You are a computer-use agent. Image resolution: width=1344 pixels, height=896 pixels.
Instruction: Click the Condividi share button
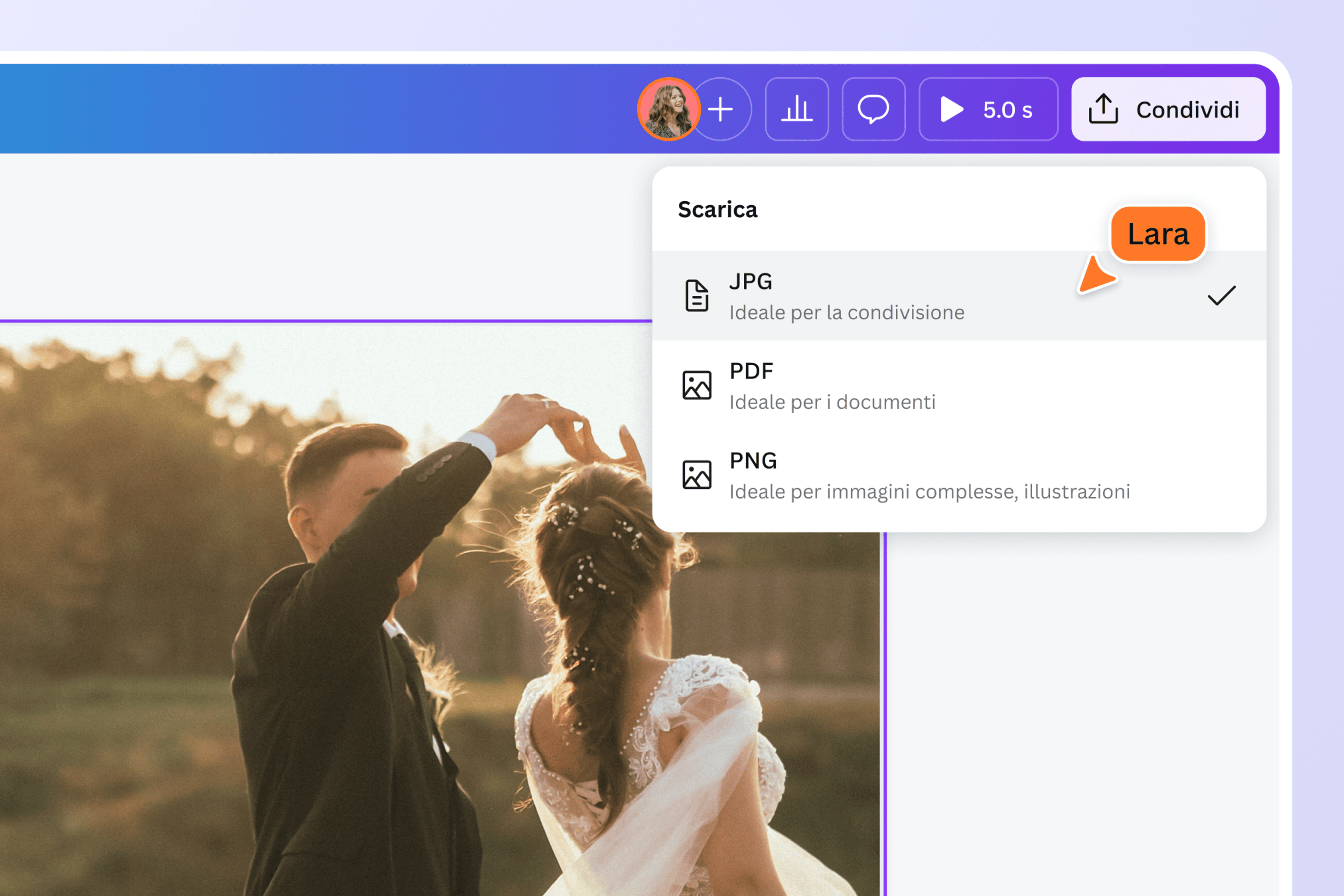coord(1169,109)
